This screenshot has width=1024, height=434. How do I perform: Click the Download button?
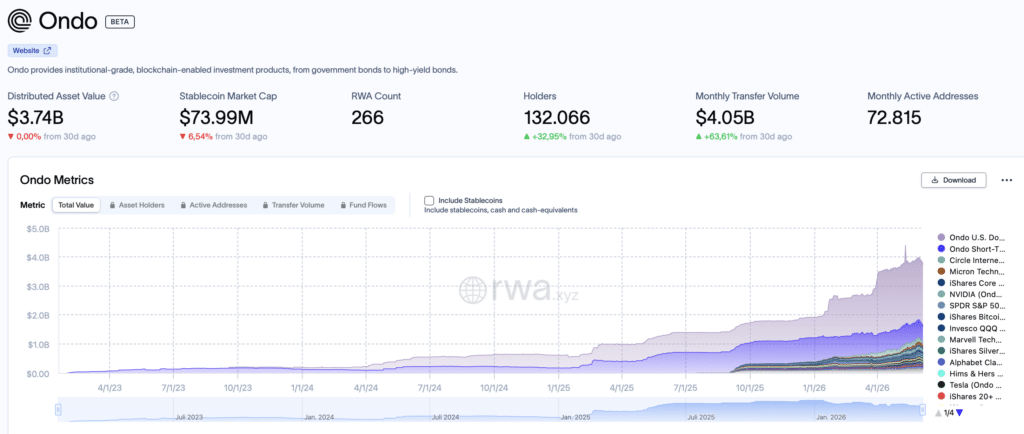point(953,180)
